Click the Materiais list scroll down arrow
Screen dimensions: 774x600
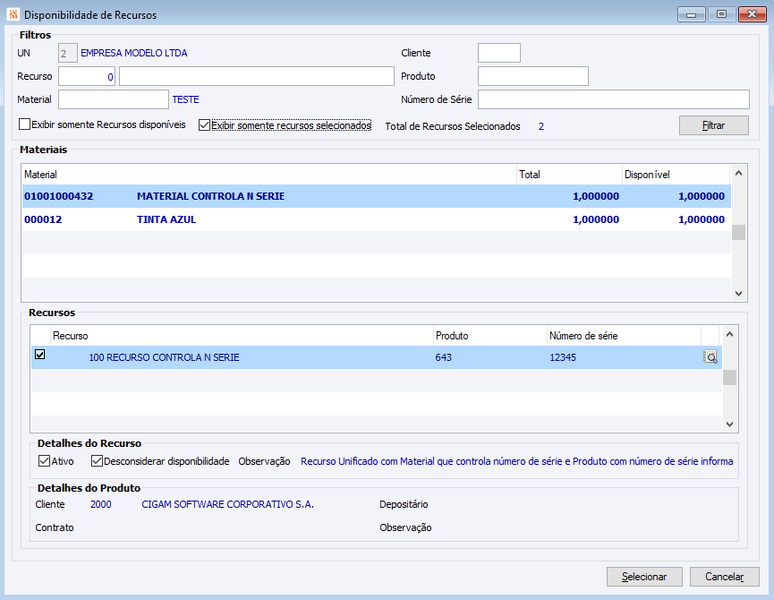coord(738,294)
